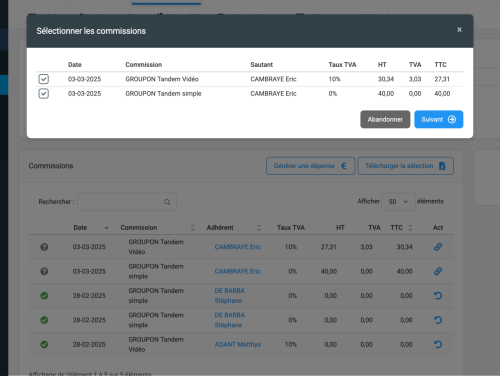Screen dimensions: 500x376
Task: Click the Taux TVA header in the dialog
Action: (342, 65)
